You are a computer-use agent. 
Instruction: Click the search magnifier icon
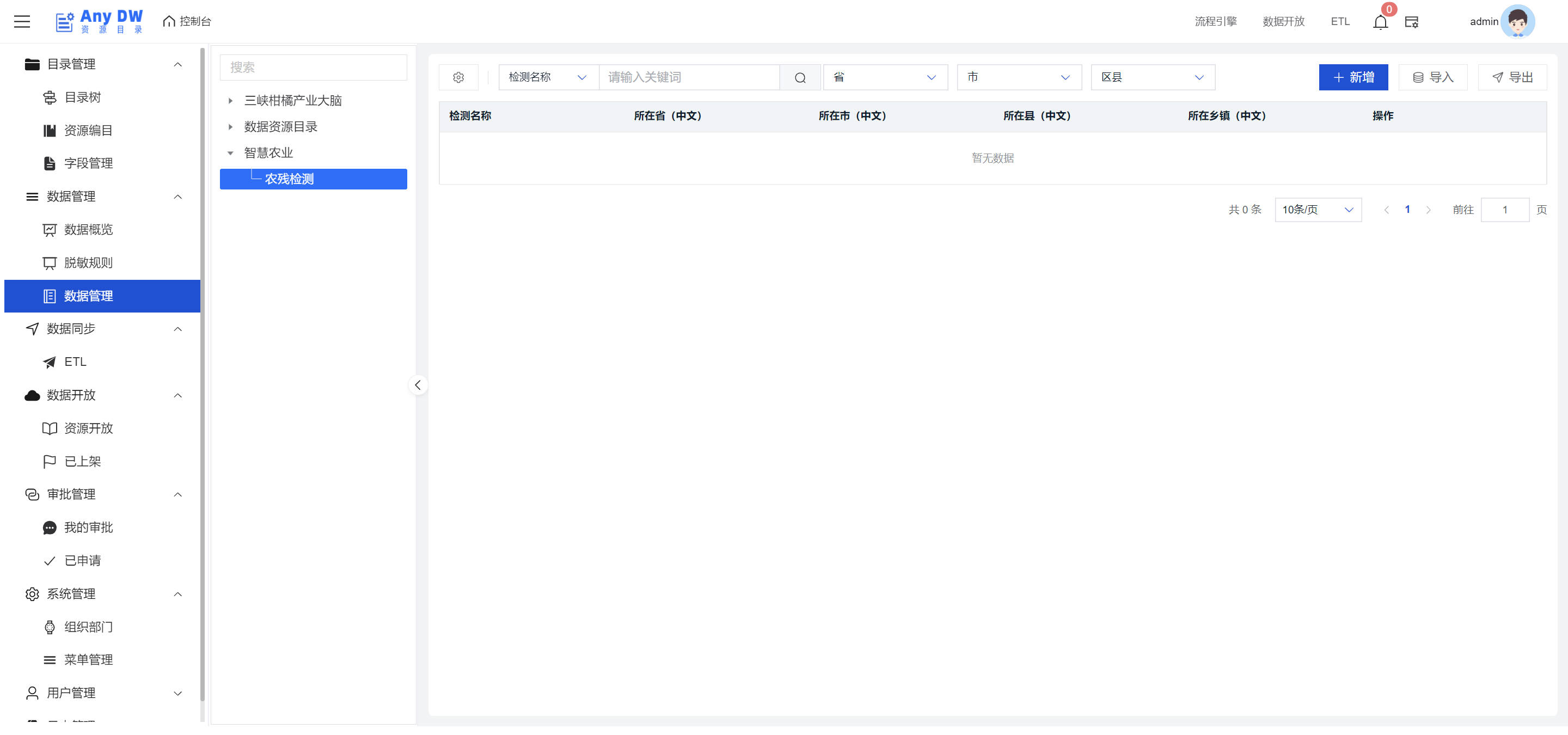pos(800,77)
